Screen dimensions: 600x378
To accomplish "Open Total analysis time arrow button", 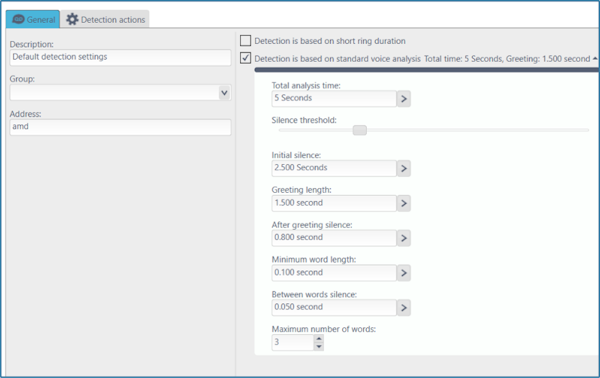I will (x=404, y=99).
